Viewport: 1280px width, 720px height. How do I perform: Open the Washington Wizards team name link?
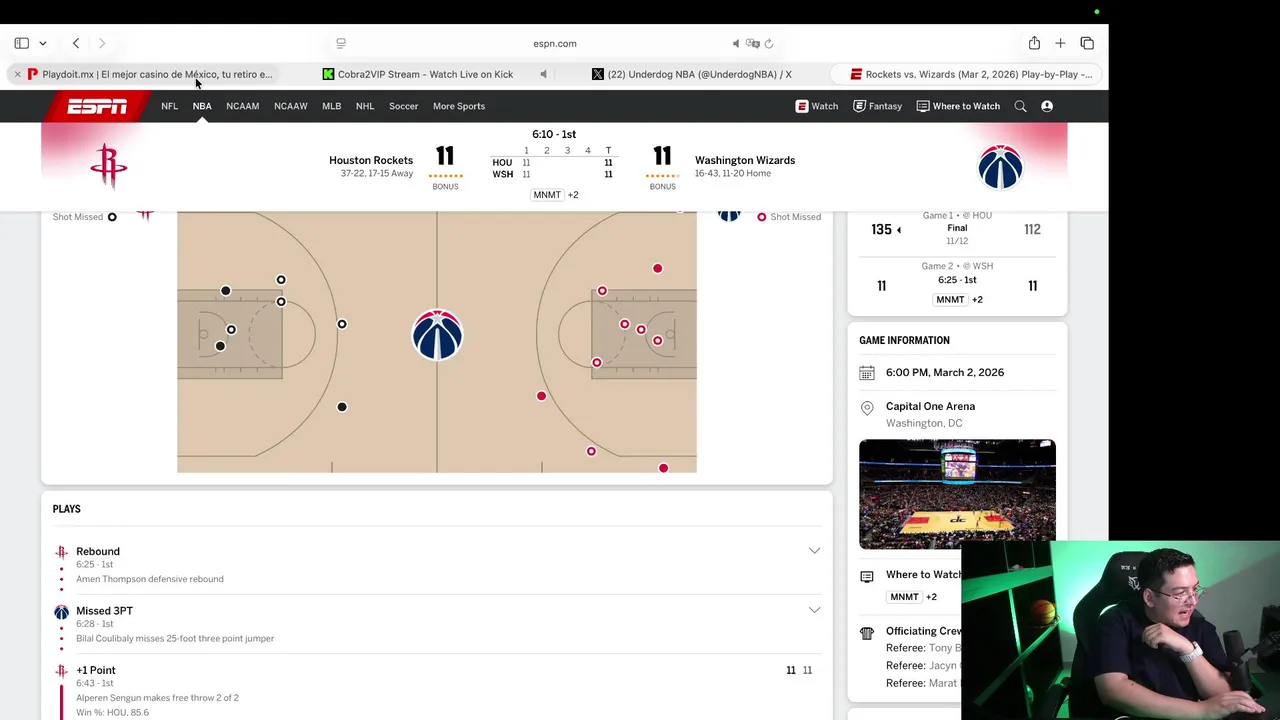[x=745, y=160]
